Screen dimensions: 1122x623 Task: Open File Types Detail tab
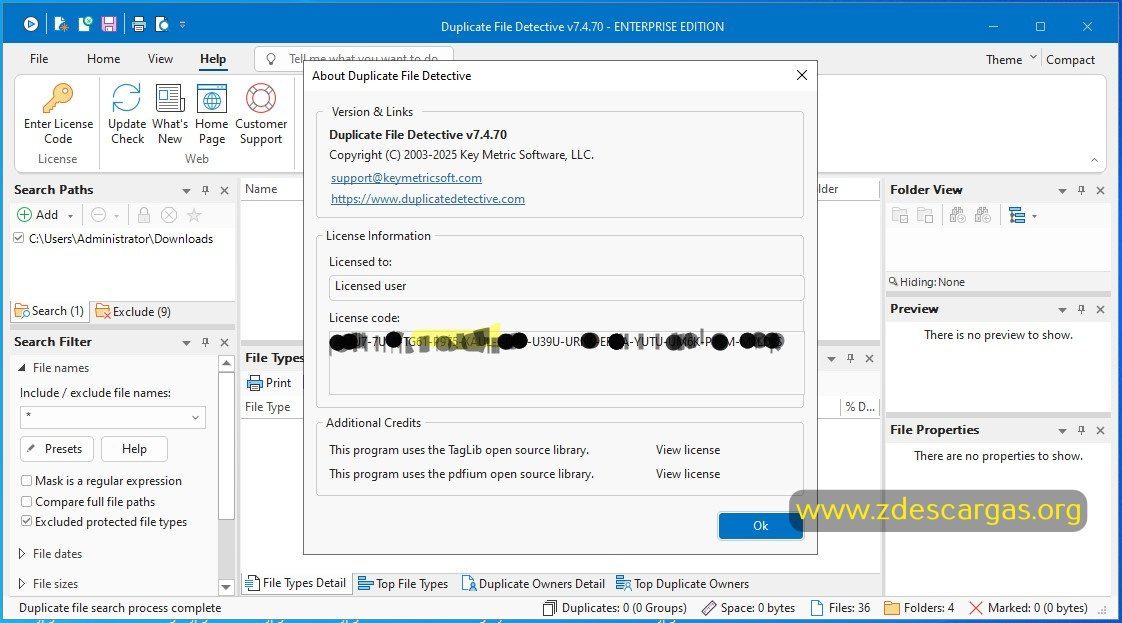296,584
